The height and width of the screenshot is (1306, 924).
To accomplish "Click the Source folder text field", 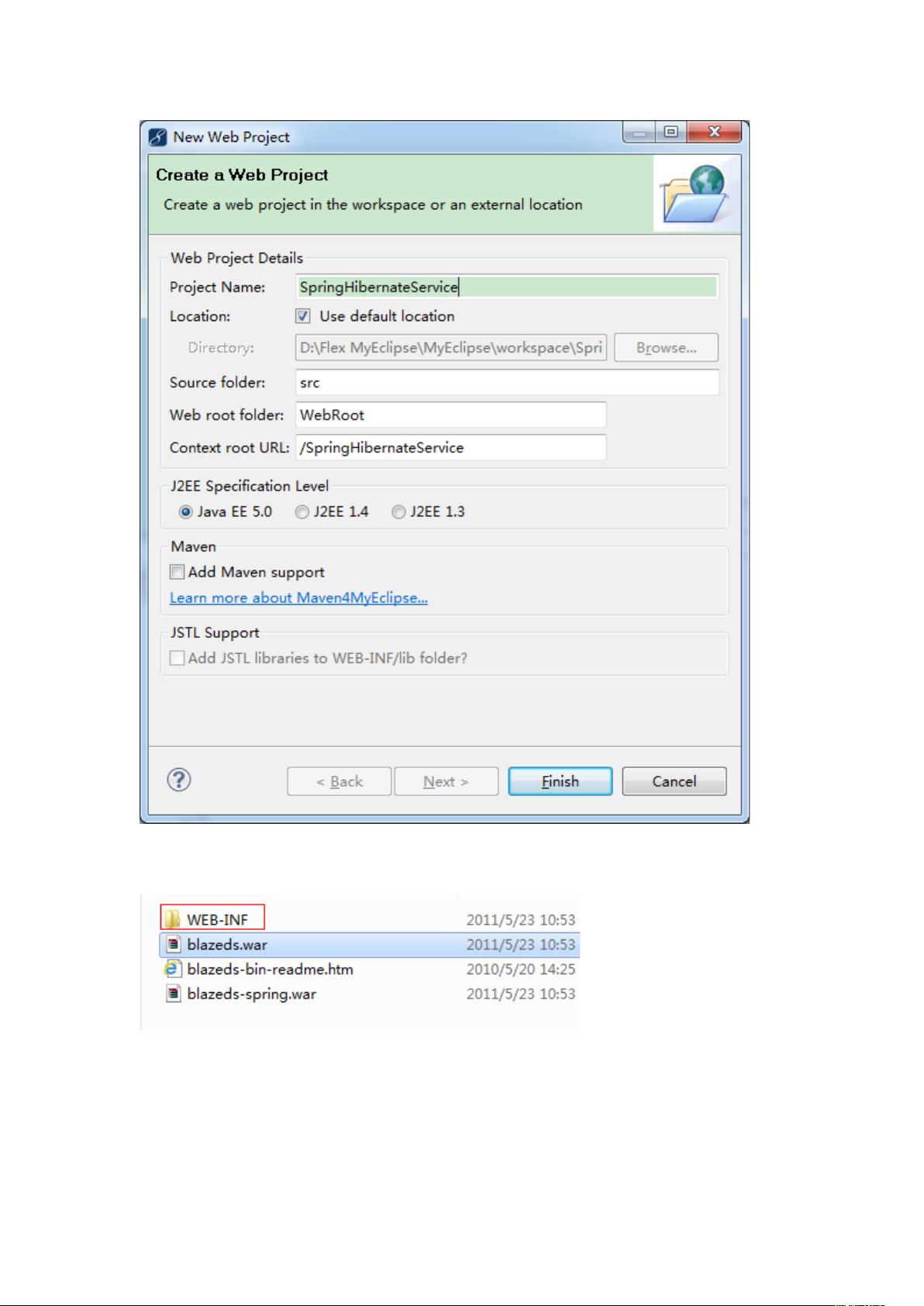I will [x=507, y=382].
